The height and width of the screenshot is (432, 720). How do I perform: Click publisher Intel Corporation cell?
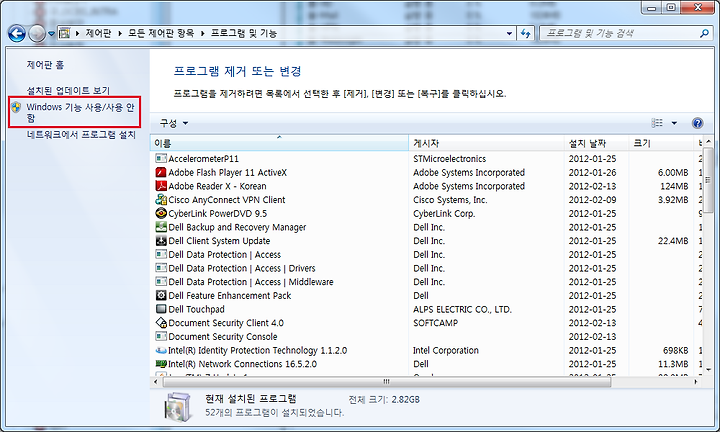445,350
